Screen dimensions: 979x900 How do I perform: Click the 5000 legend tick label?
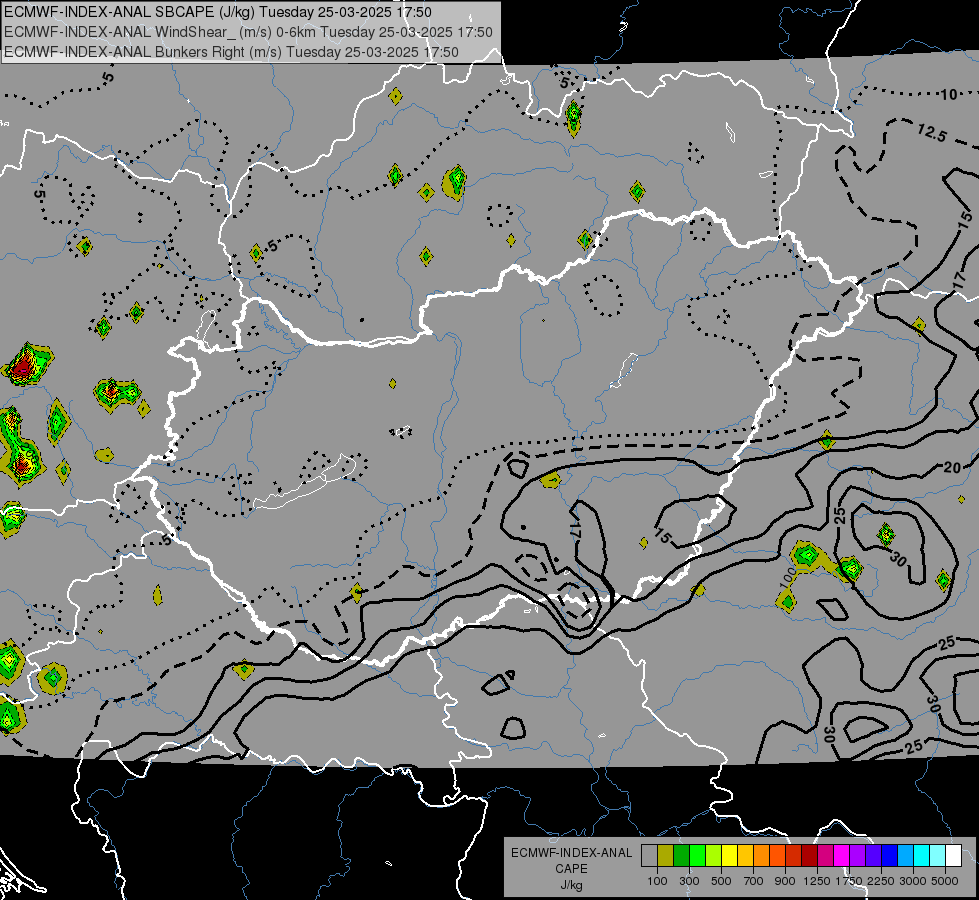[x=945, y=881]
